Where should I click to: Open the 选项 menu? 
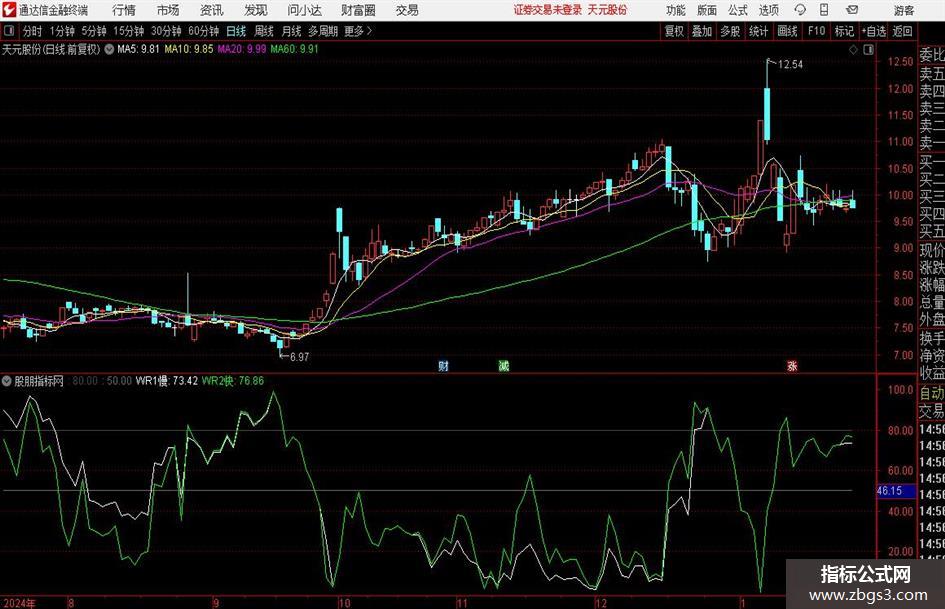[x=768, y=10]
